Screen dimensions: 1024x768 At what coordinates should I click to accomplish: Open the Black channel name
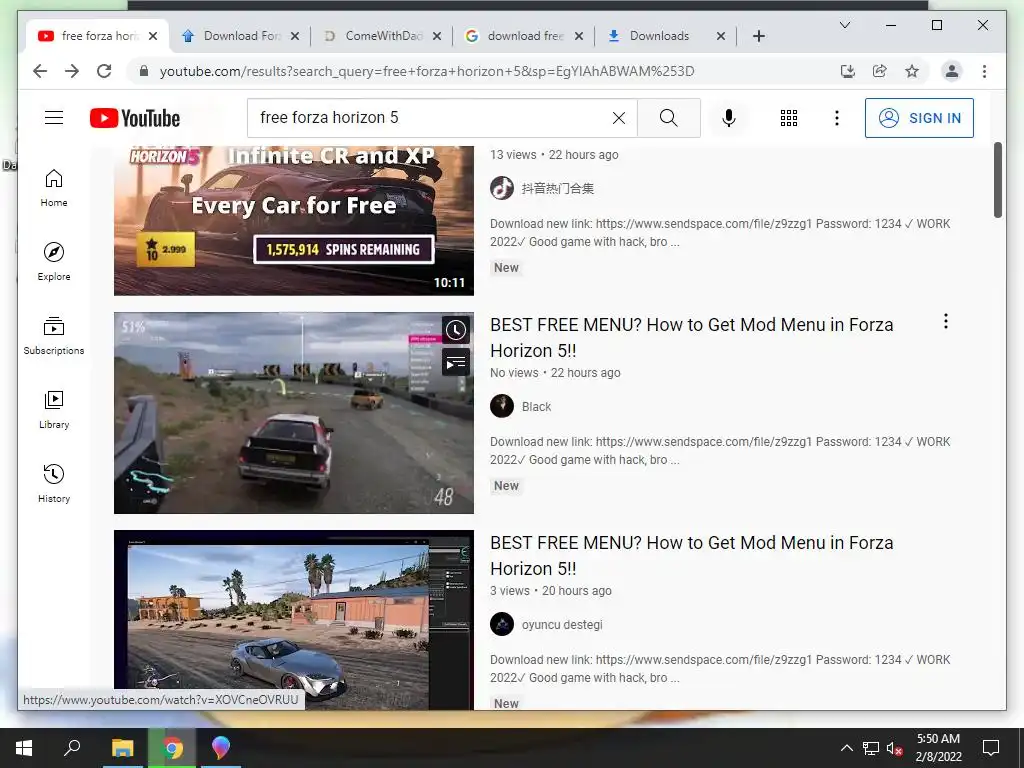coord(536,407)
